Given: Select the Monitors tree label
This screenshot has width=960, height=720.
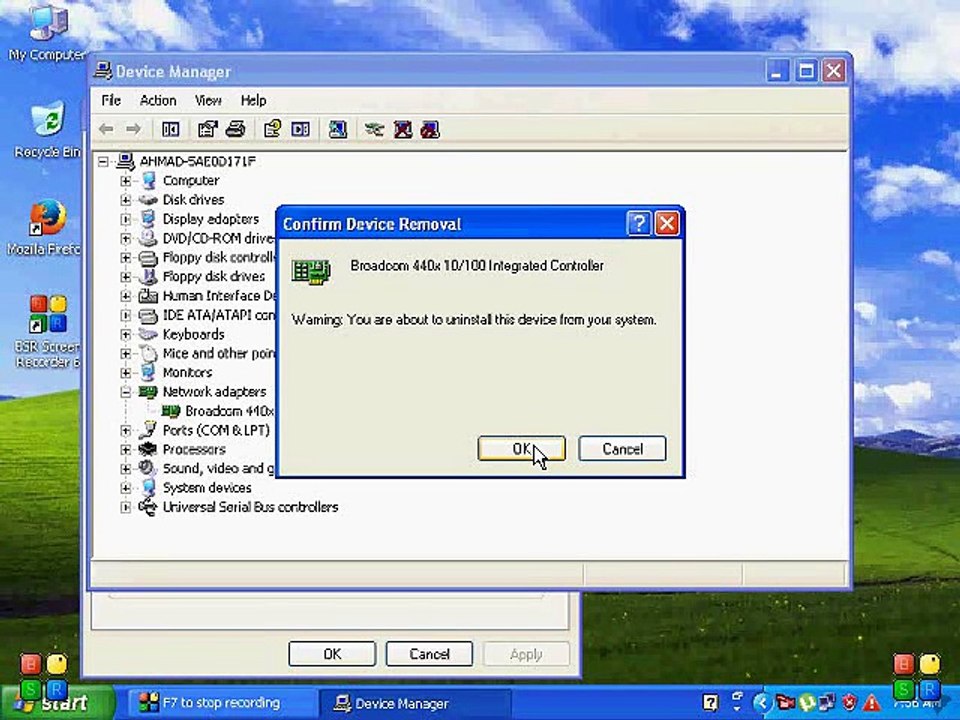Looking at the screenshot, I should click(x=187, y=372).
